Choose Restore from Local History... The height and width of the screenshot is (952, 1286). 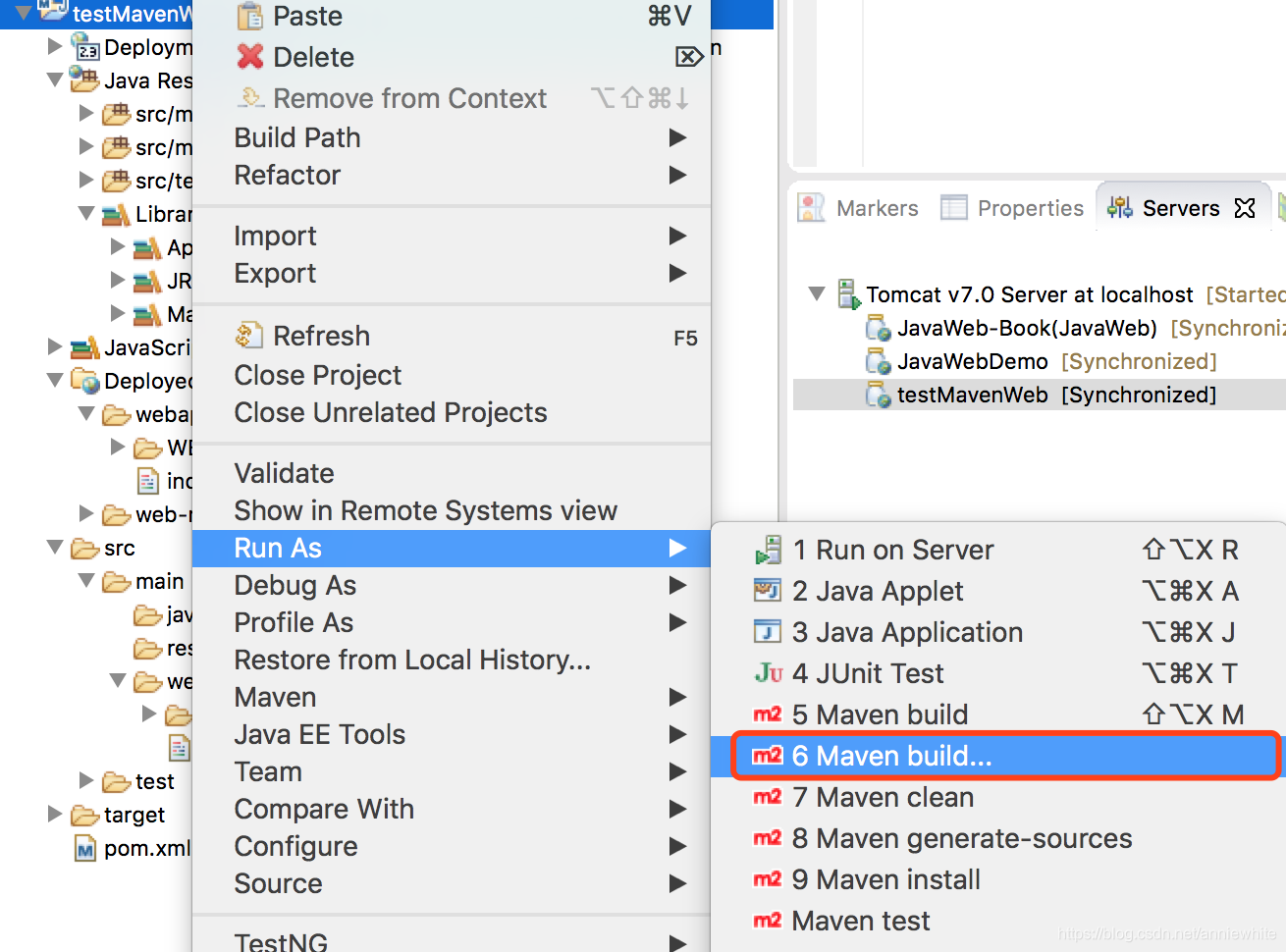[452, 660]
